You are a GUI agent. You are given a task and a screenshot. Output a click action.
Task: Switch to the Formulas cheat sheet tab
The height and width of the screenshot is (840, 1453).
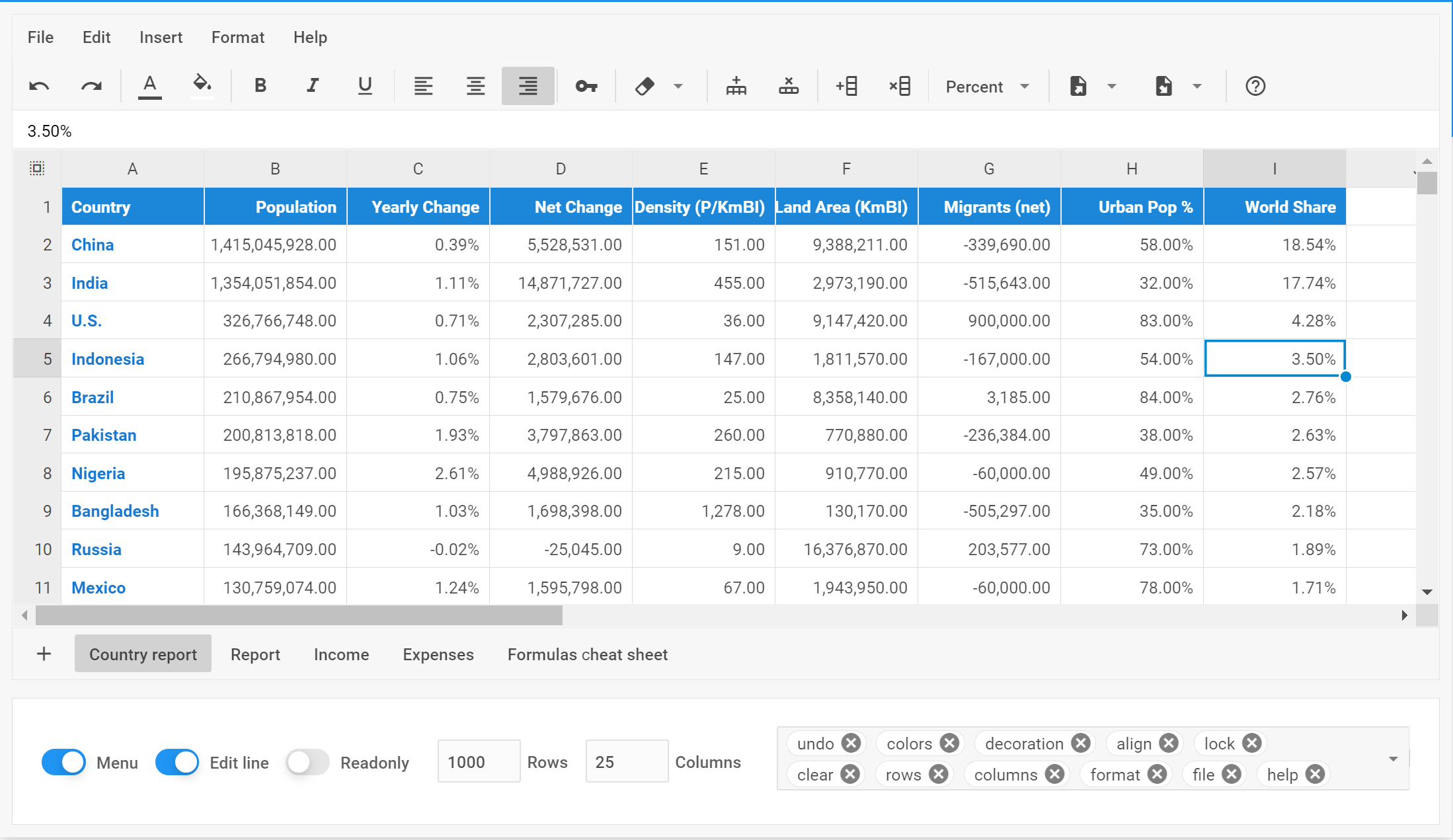pos(586,655)
